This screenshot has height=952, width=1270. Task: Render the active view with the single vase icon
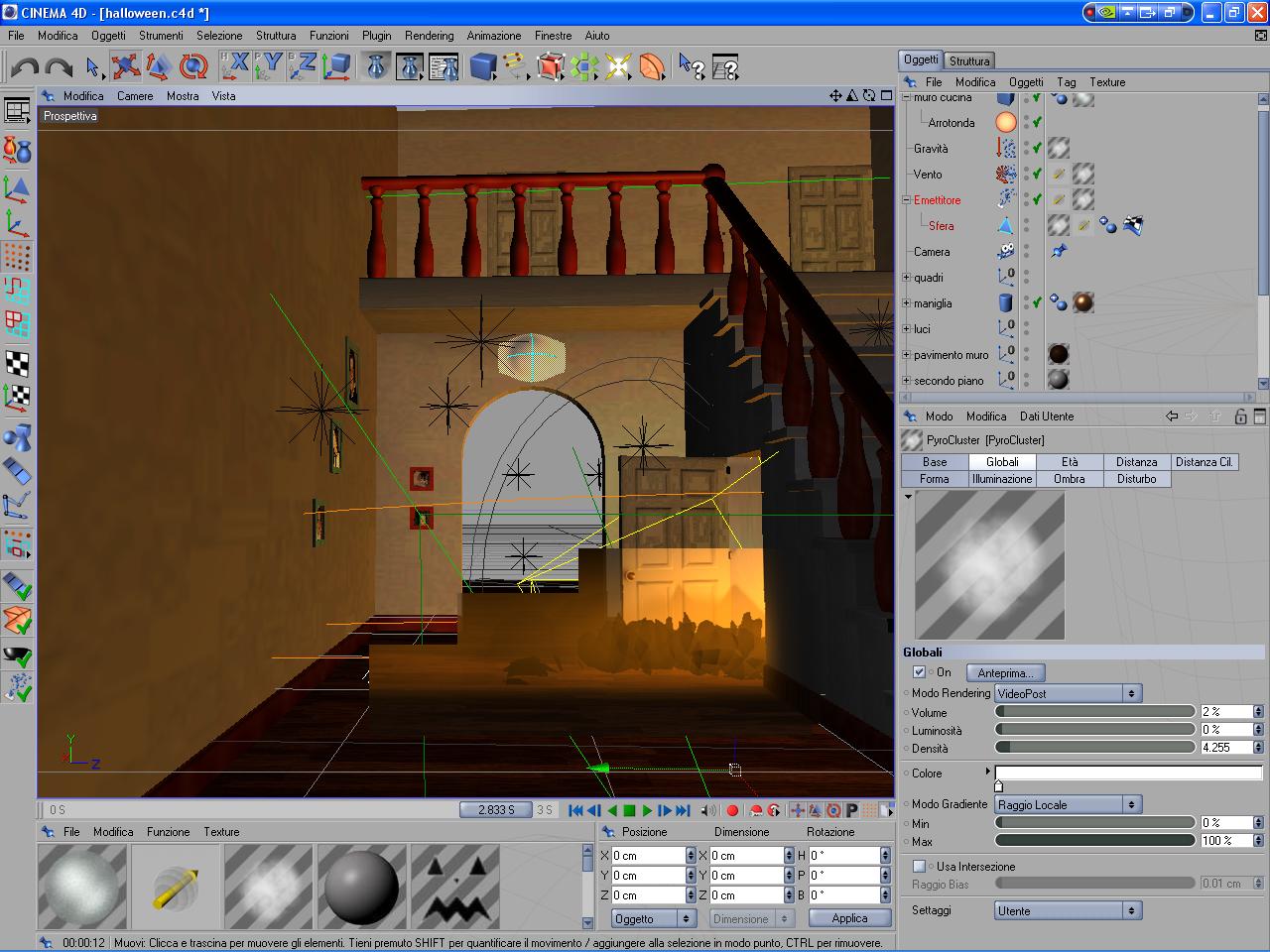(376, 66)
